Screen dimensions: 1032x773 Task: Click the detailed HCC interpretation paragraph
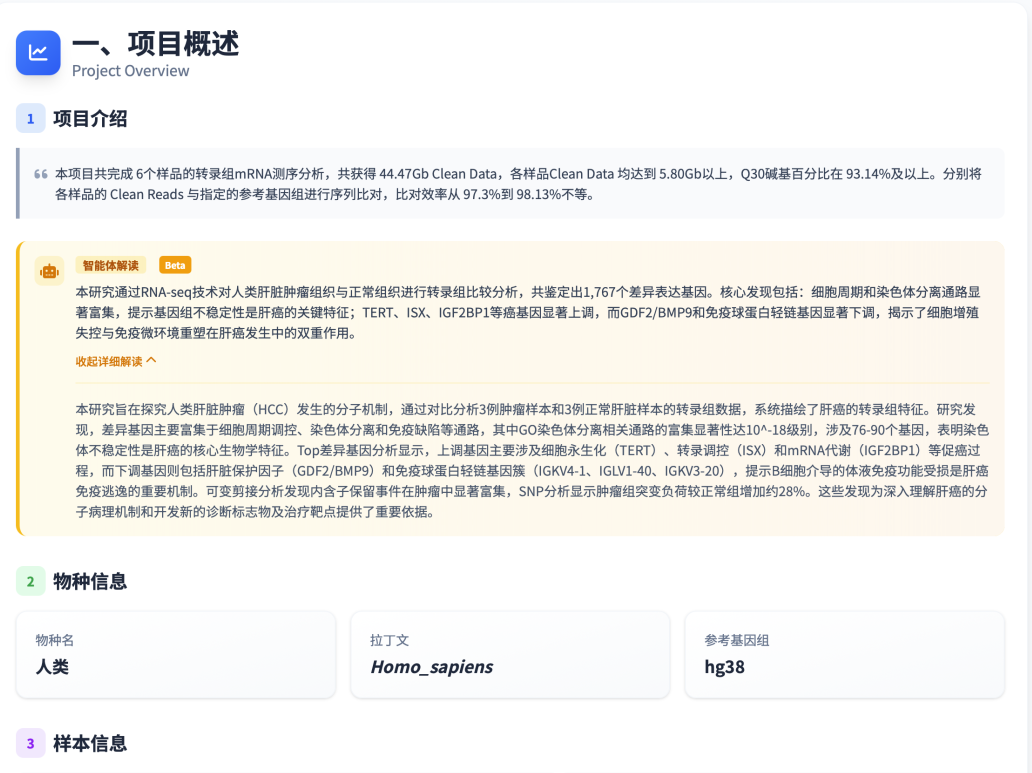click(532, 461)
